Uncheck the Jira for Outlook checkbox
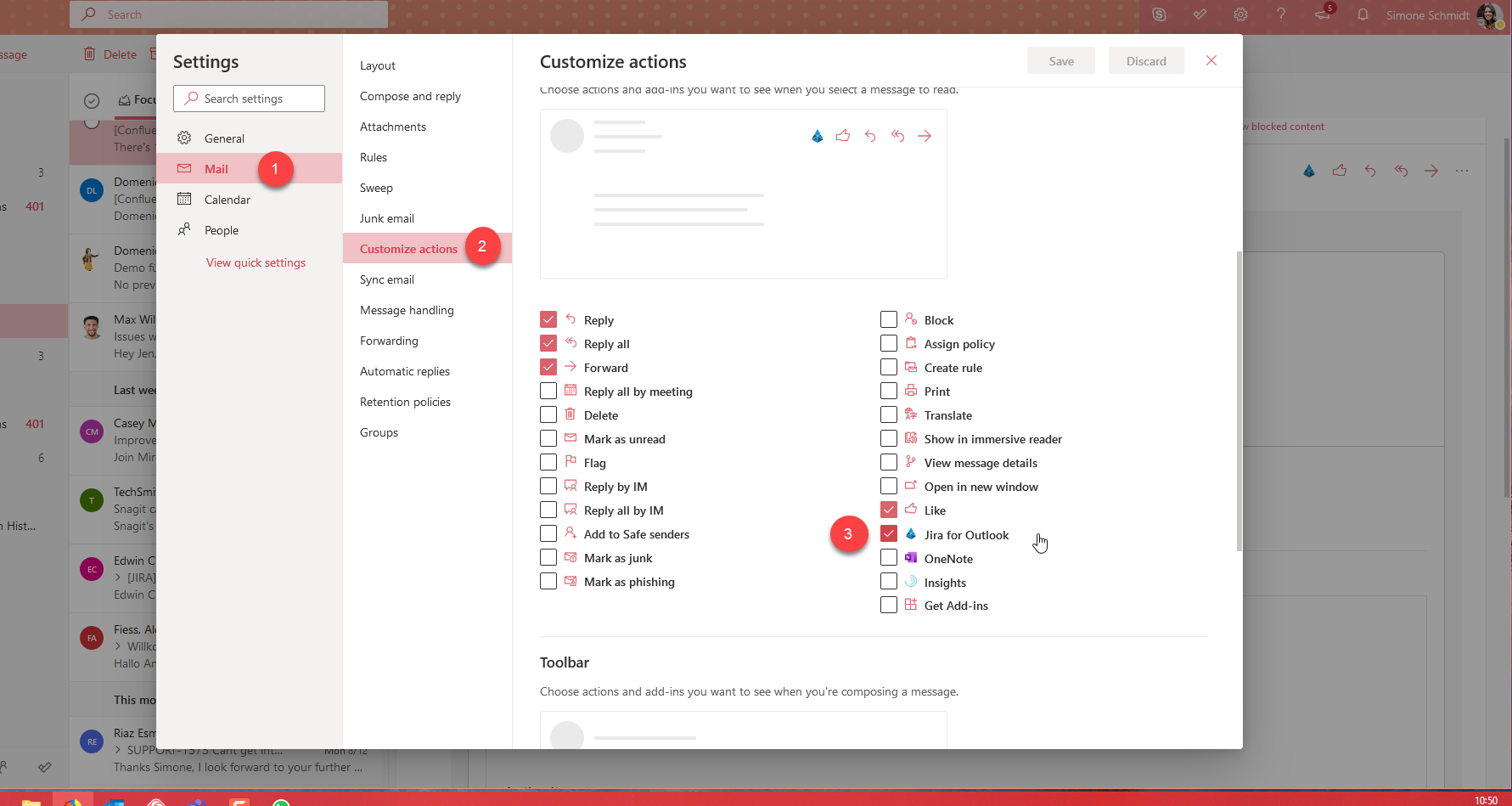Image resolution: width=1512 pixels, height=806 pixels. click(x=889, y=534)
